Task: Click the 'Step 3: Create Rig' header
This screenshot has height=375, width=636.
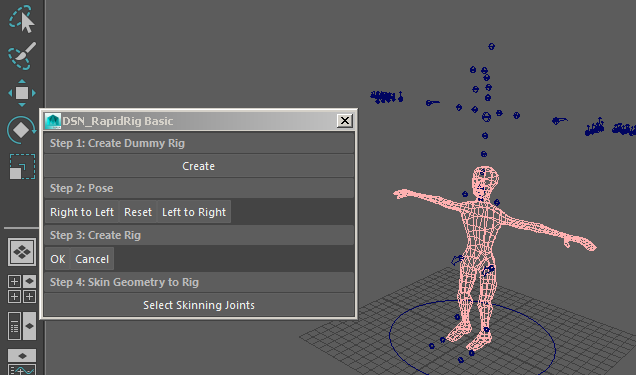Action: coord(199,235)
